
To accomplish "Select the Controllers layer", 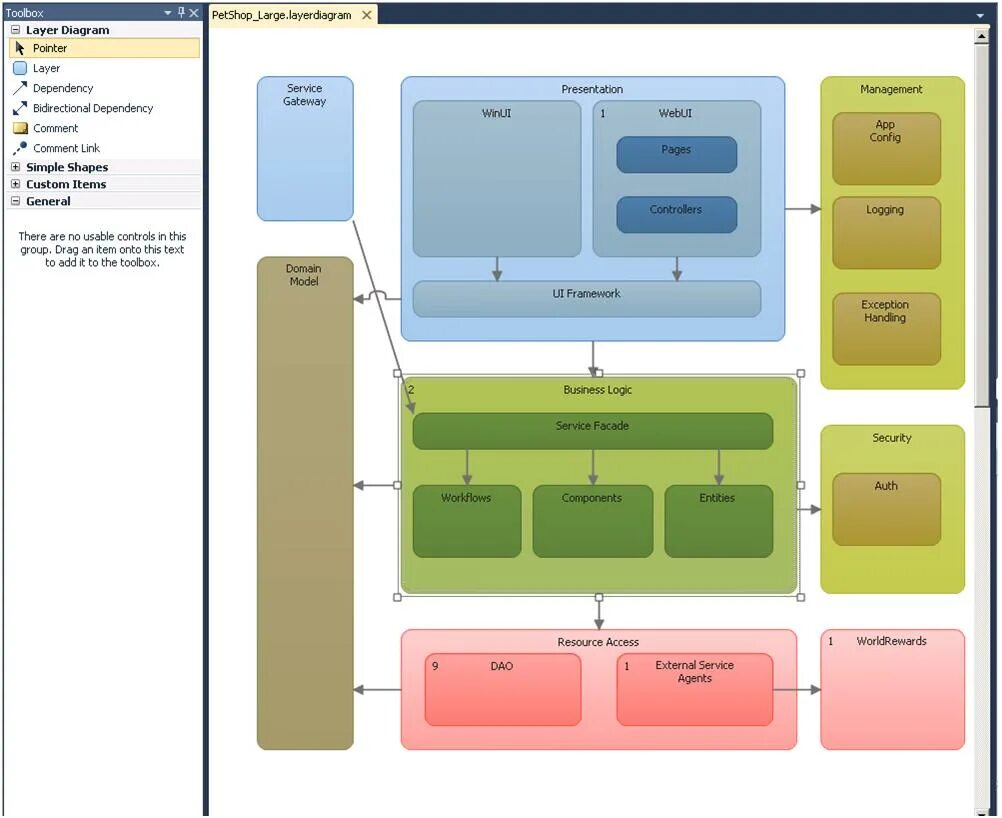I will pos(676,215).
